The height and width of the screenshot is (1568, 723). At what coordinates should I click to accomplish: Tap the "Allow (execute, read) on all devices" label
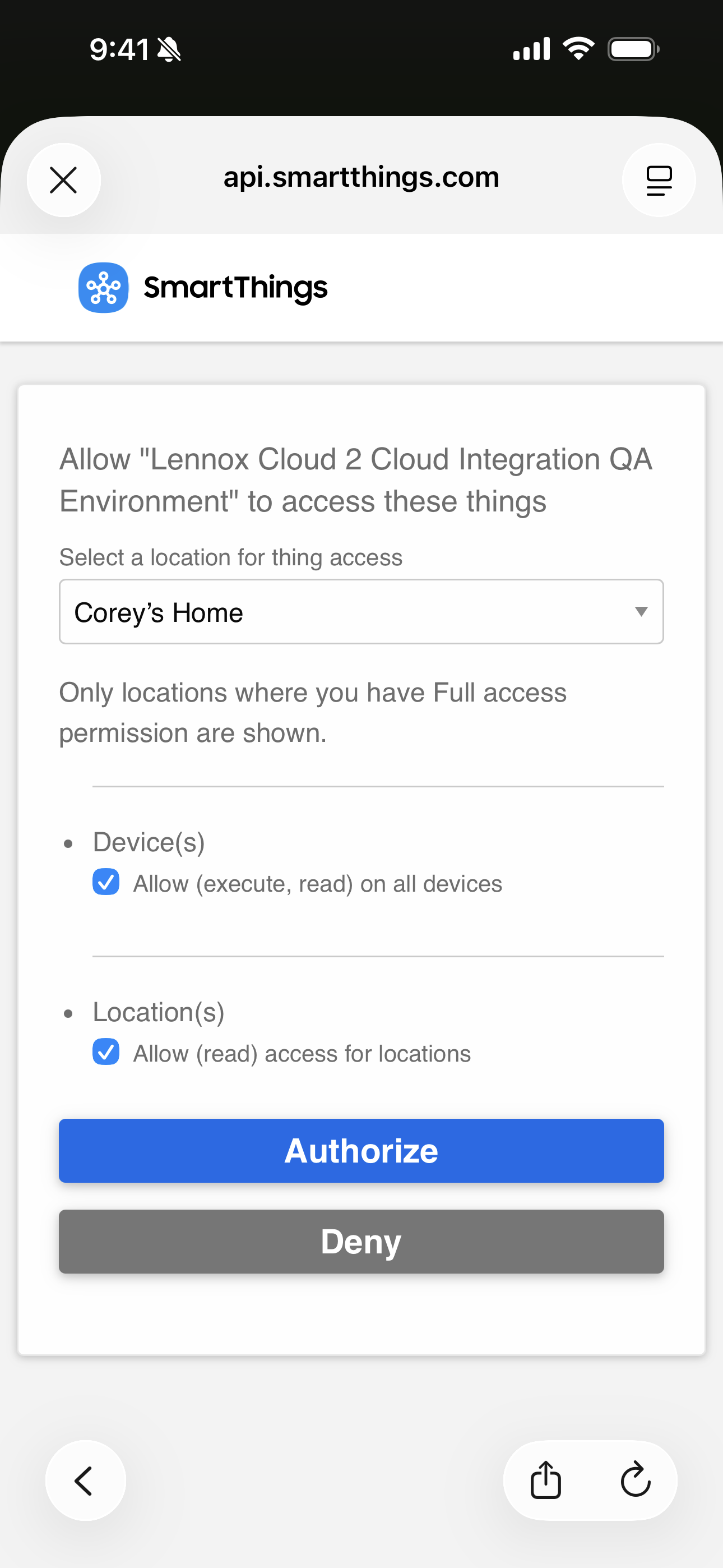click(318, 884)
